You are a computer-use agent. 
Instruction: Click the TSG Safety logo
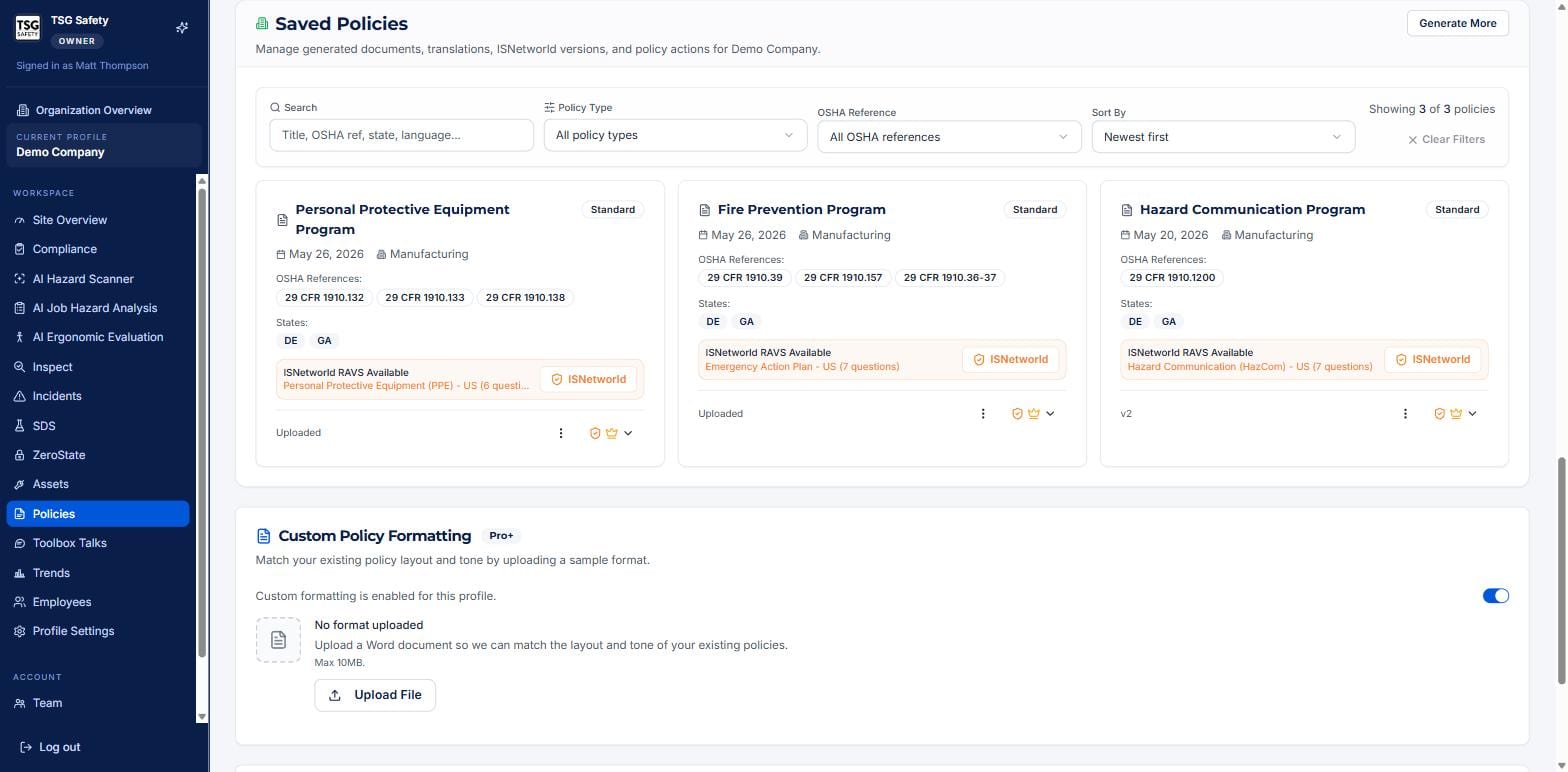coord(28,28)
